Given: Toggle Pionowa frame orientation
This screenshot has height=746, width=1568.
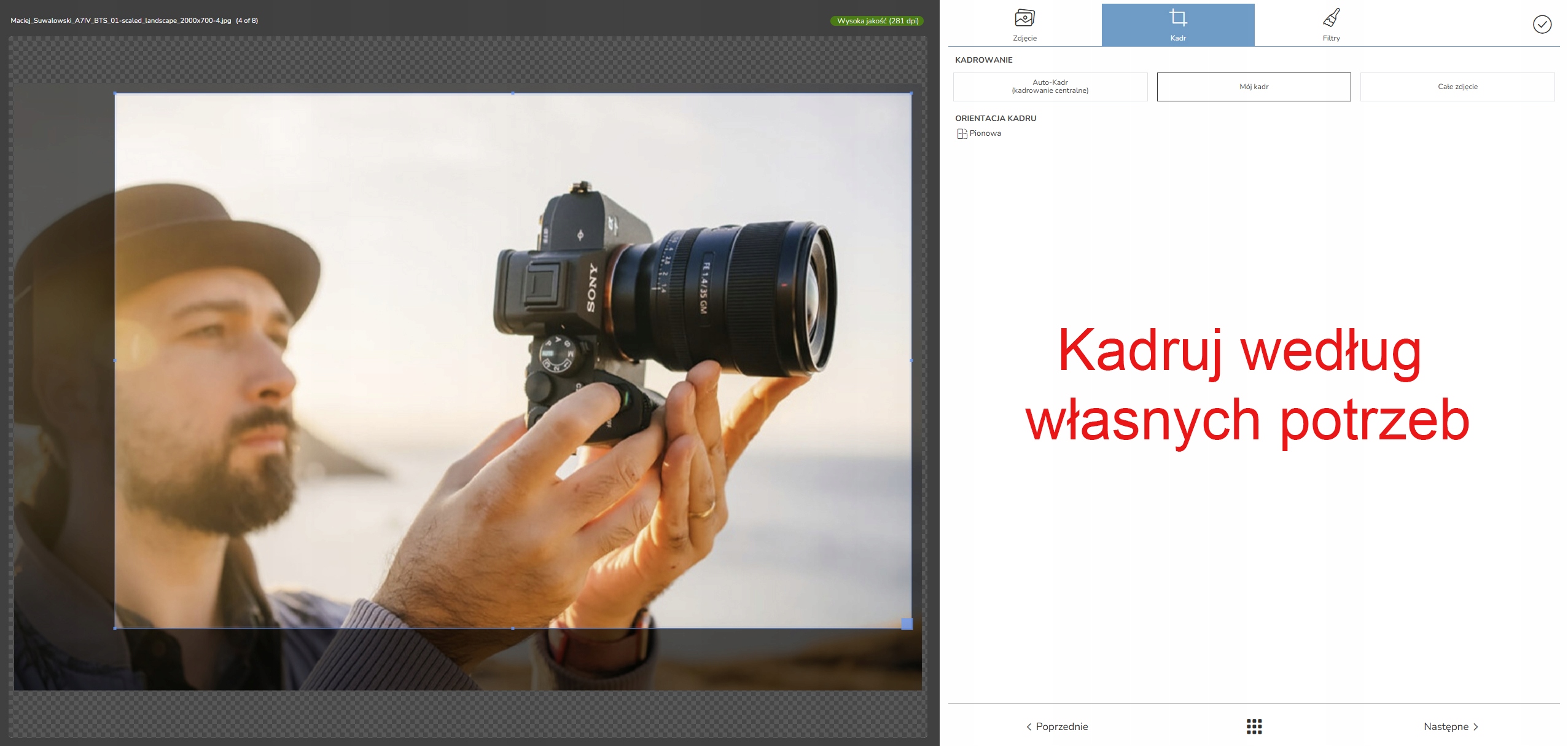Looking at the screenshot, I should coord(985,133).
